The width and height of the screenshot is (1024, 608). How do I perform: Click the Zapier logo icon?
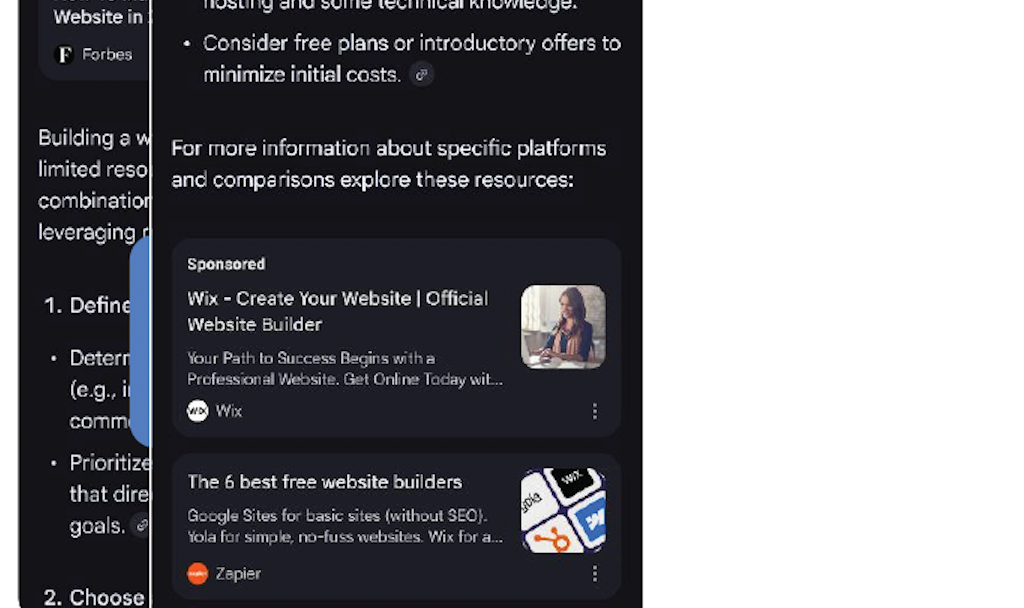click(x=197, y=573)
